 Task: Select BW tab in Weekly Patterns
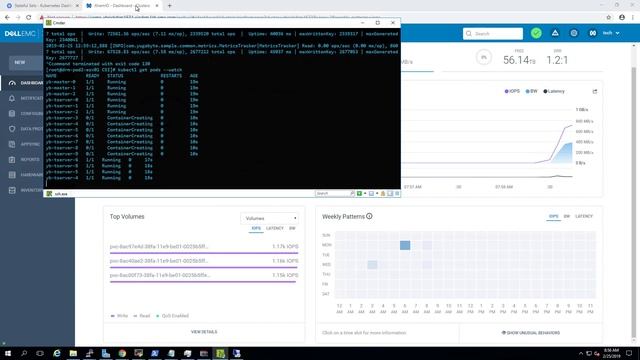pyautogui.click(x=567, y=216)
